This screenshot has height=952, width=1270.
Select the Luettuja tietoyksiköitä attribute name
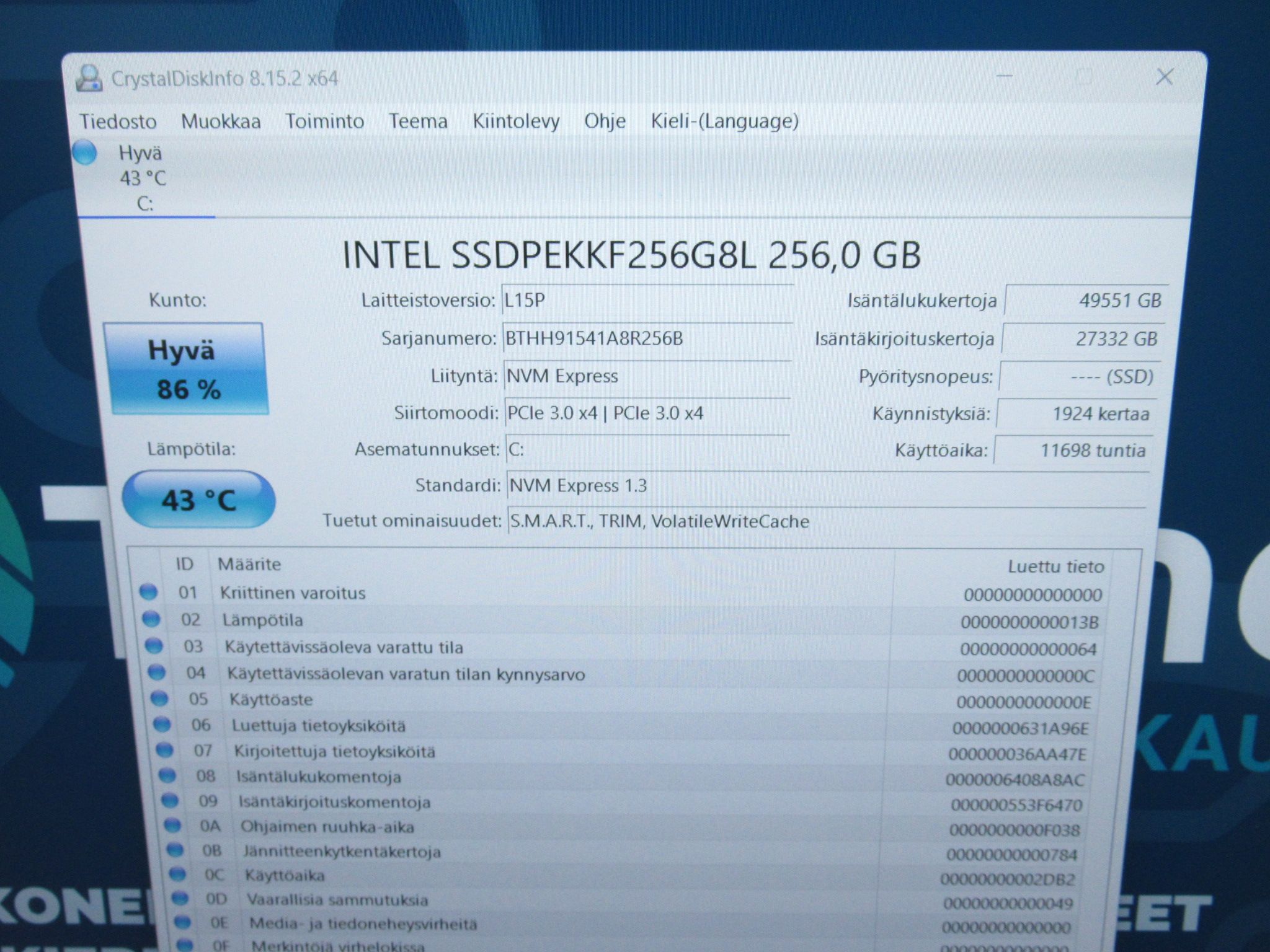[319, 726]
